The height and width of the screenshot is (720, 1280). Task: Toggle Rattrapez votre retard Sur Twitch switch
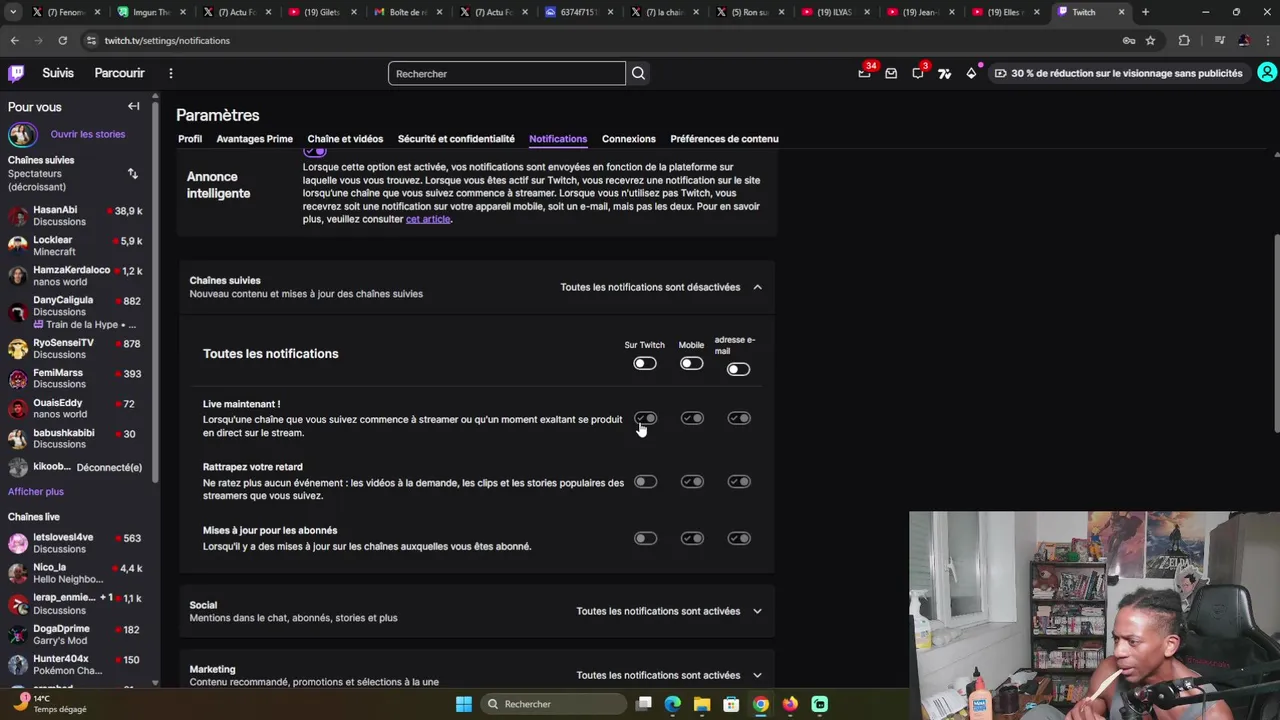(x=646, y=482)
